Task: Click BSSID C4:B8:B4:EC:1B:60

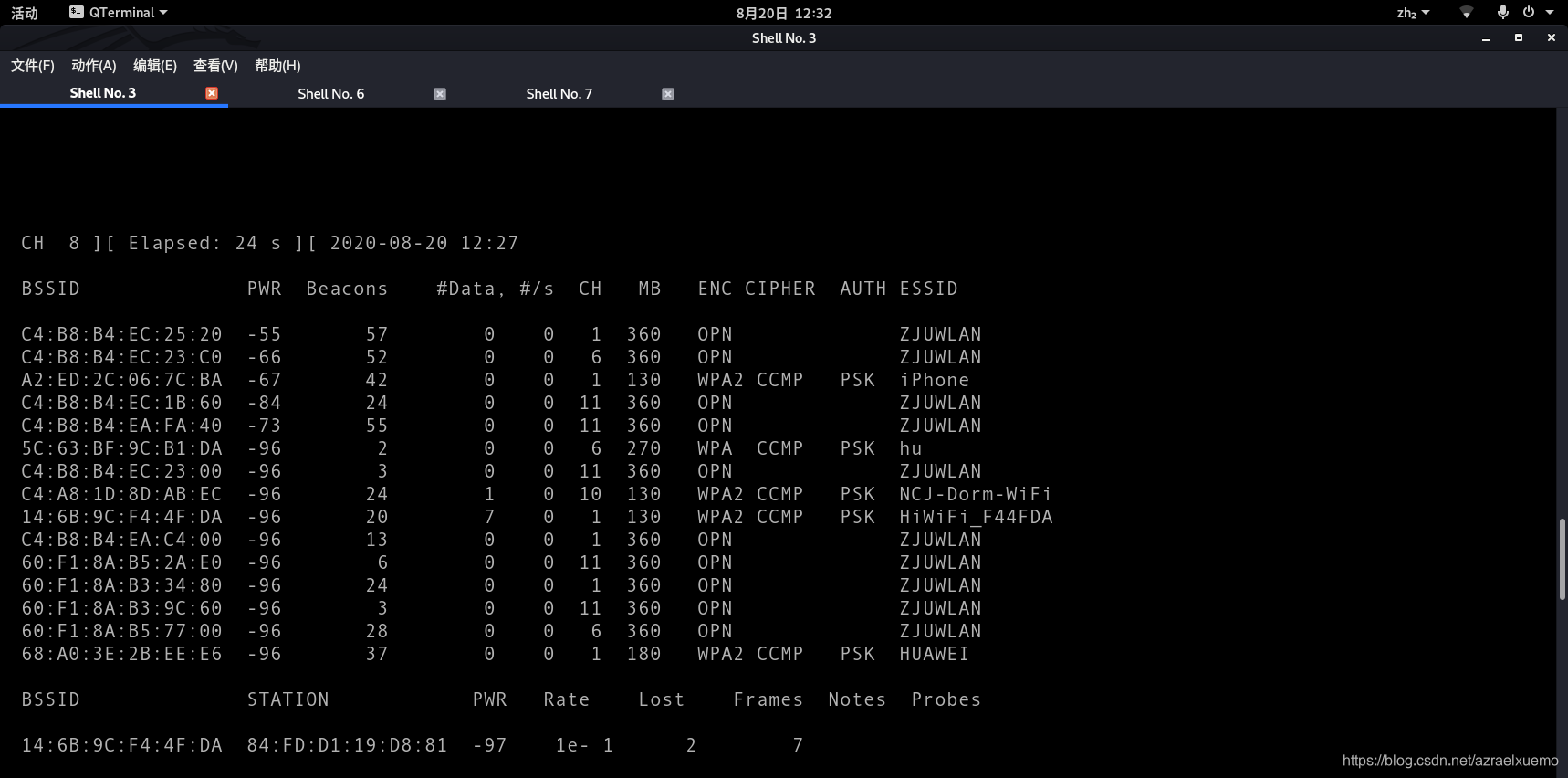Action: [121, 403]
